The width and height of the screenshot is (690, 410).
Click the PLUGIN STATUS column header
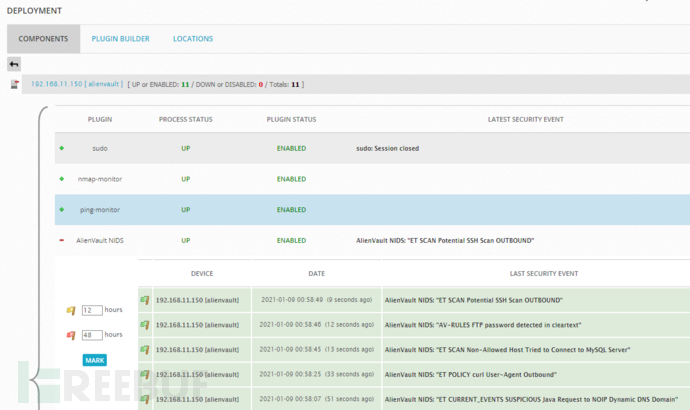pos(291,119)
